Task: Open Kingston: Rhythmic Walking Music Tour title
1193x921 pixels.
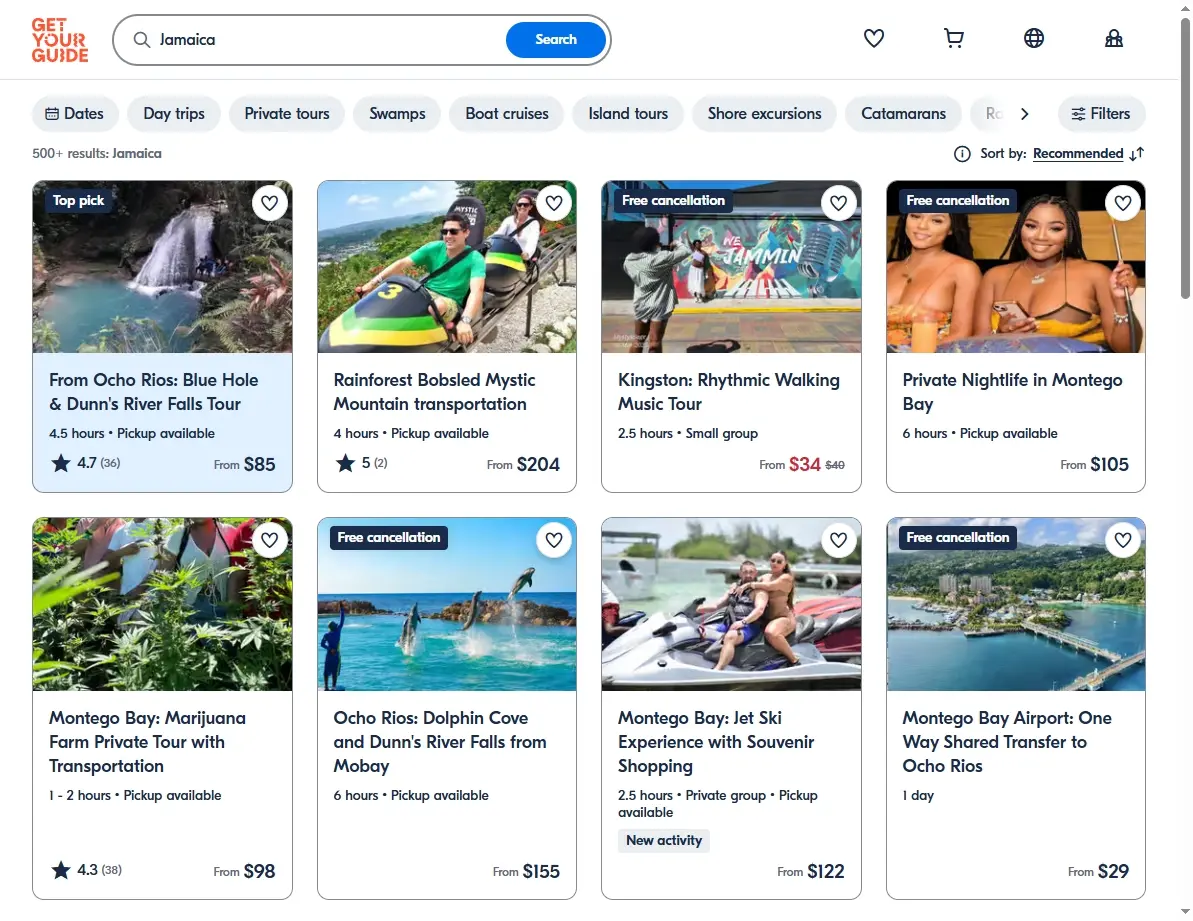Action: click(x=728, y=392)
